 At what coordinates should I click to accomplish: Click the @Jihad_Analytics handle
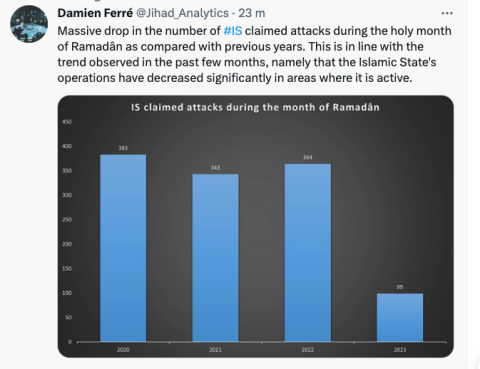[182, 13]
